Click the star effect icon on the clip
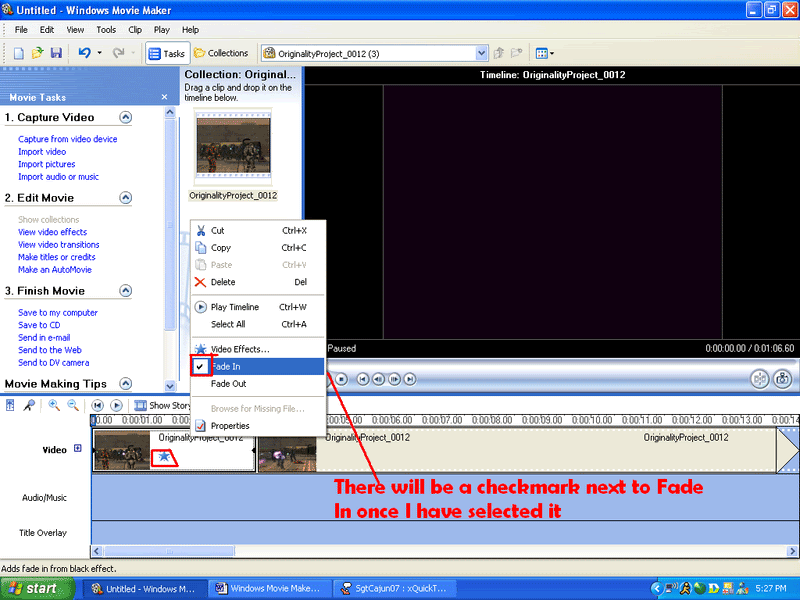The image size is (800, 600). coord(164,456)
